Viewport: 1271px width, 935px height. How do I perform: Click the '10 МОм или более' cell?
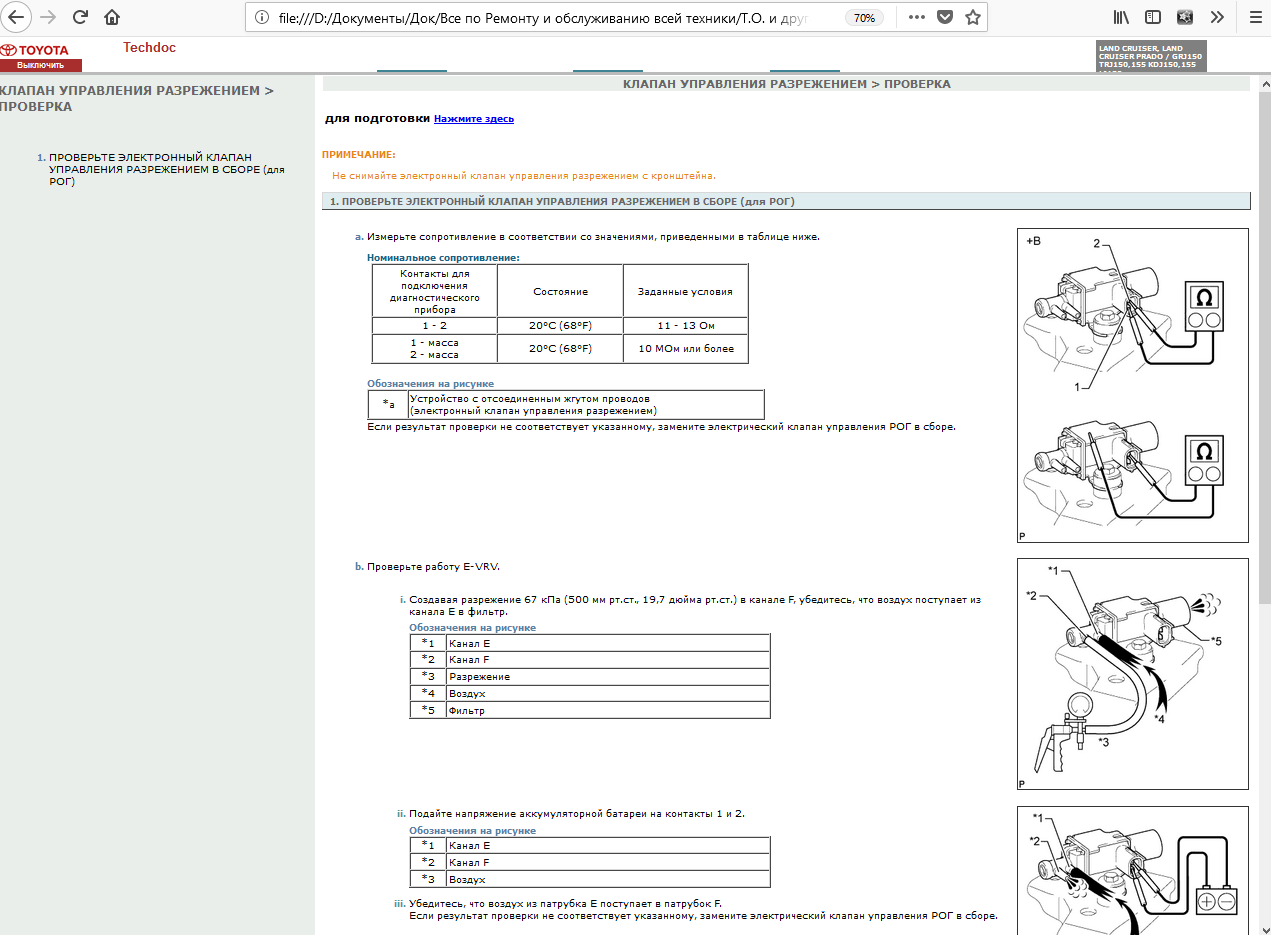click(x=685, y=349)
